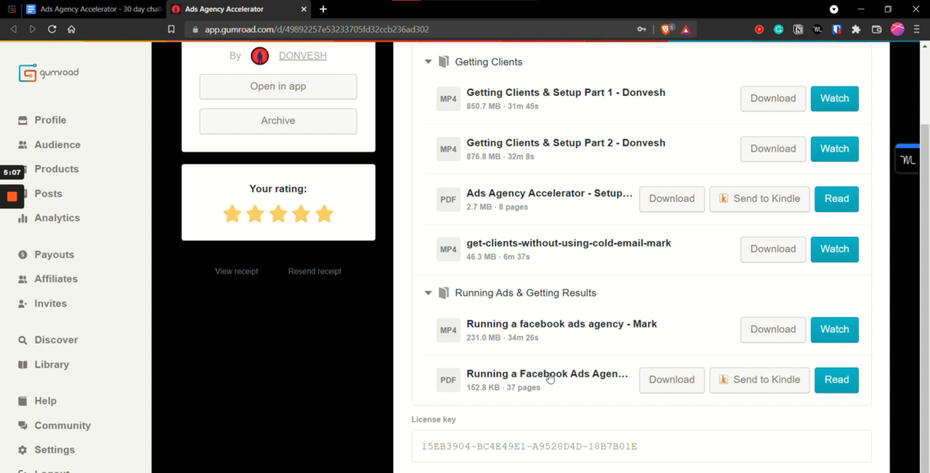
Task: Click the browser reload icon
Action: pos(52,30)
